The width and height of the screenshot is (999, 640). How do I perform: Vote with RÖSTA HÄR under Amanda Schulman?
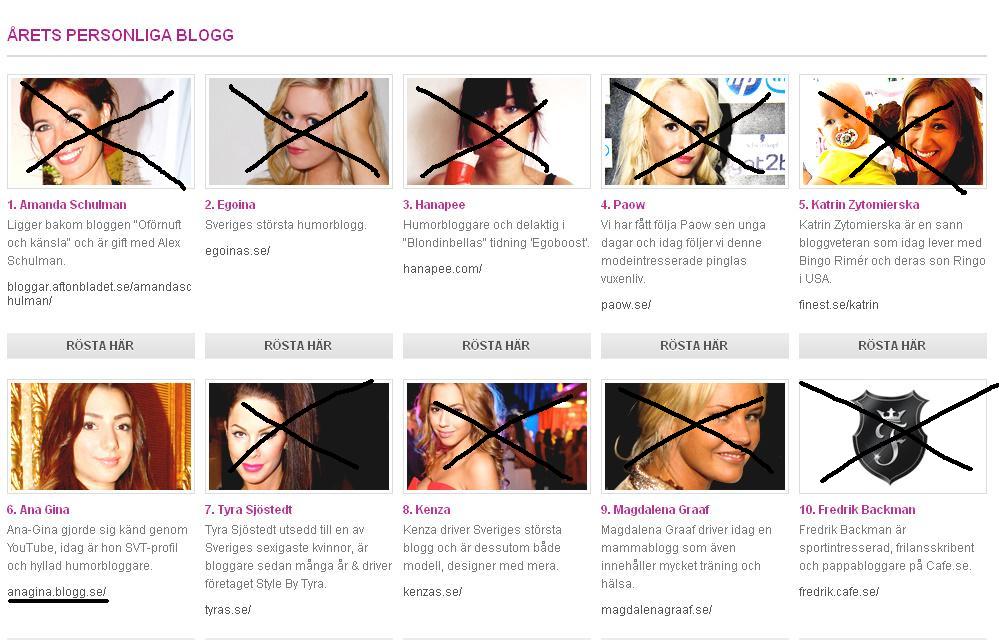tap(101, 345)
